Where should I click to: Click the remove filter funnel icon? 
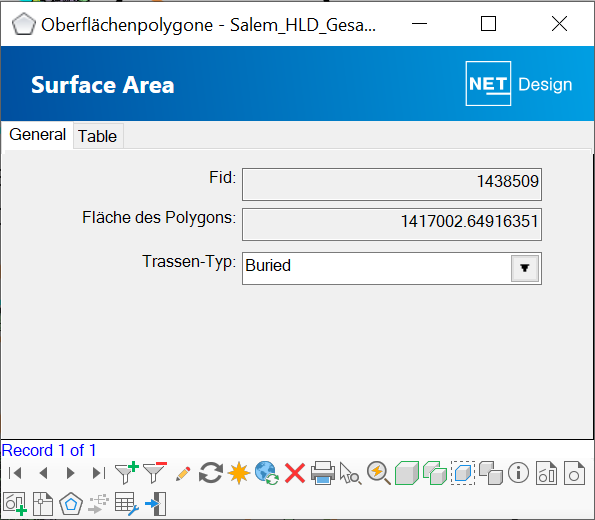click(154, 473)
